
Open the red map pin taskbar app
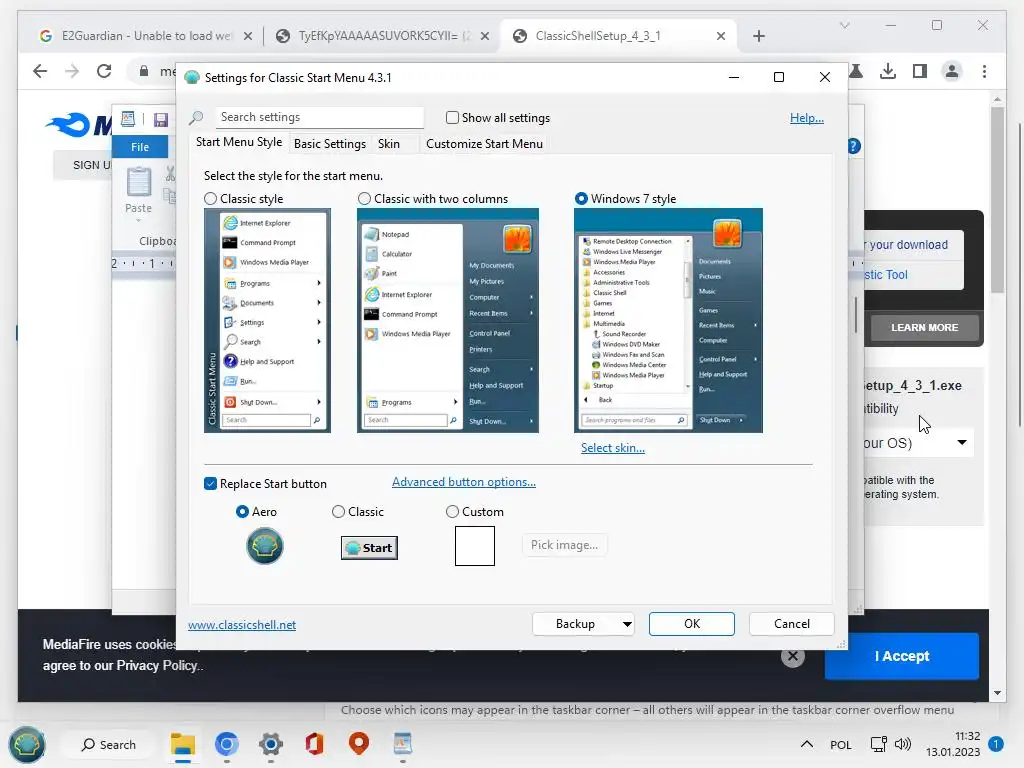[359, 743]
